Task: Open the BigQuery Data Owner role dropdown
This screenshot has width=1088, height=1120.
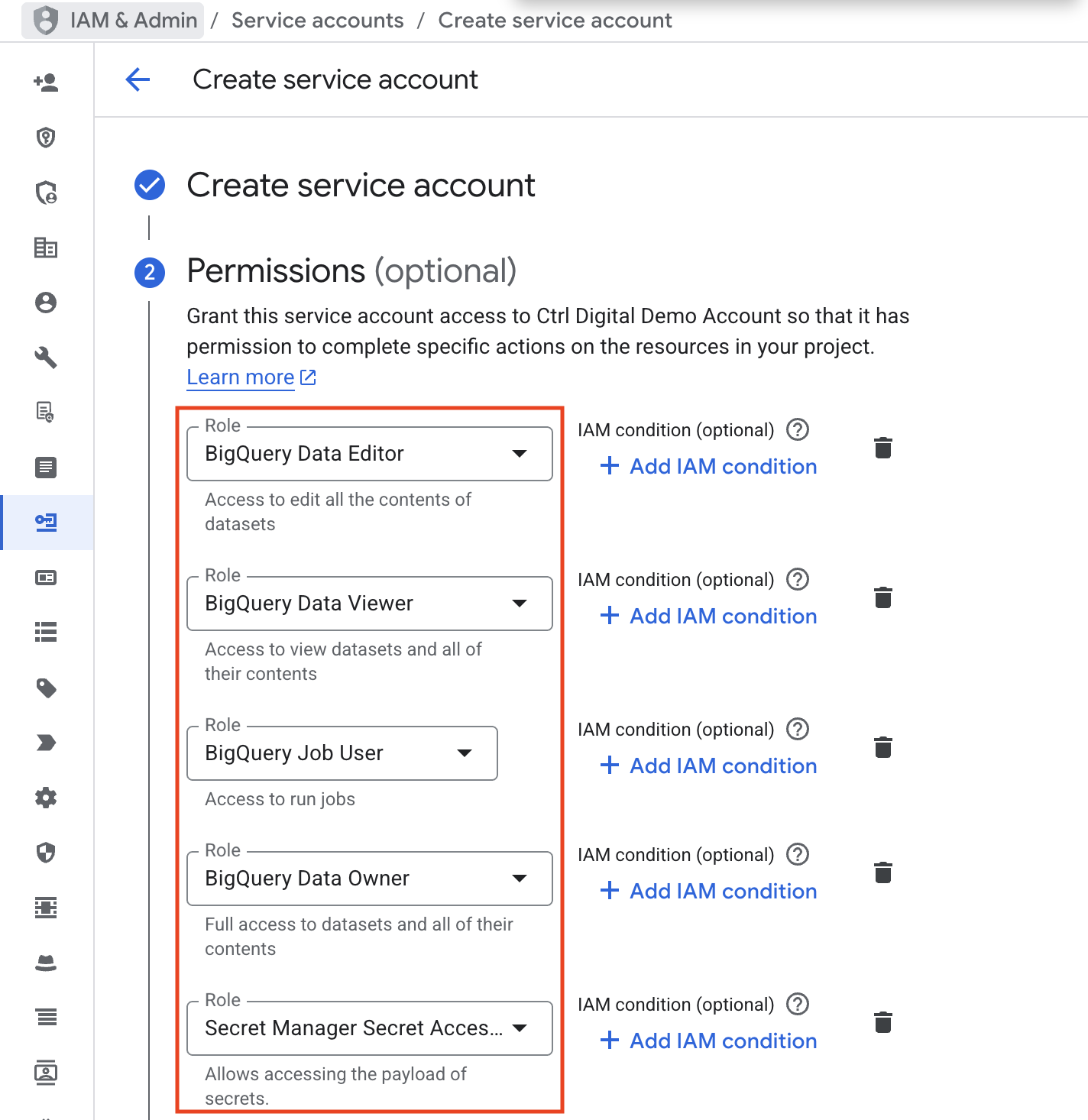Action: [370, 879]
